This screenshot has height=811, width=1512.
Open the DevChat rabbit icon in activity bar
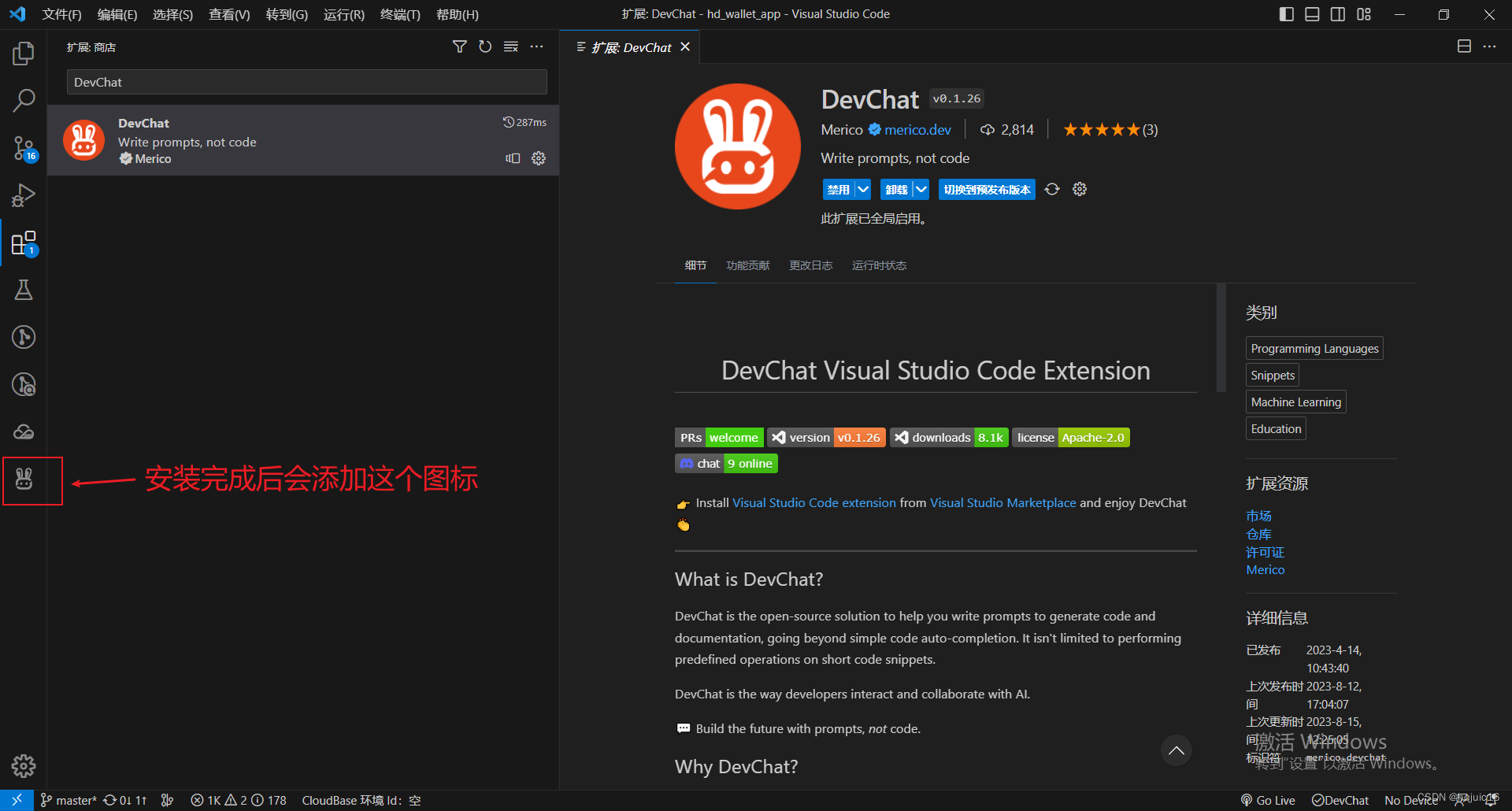coord(24,479)
